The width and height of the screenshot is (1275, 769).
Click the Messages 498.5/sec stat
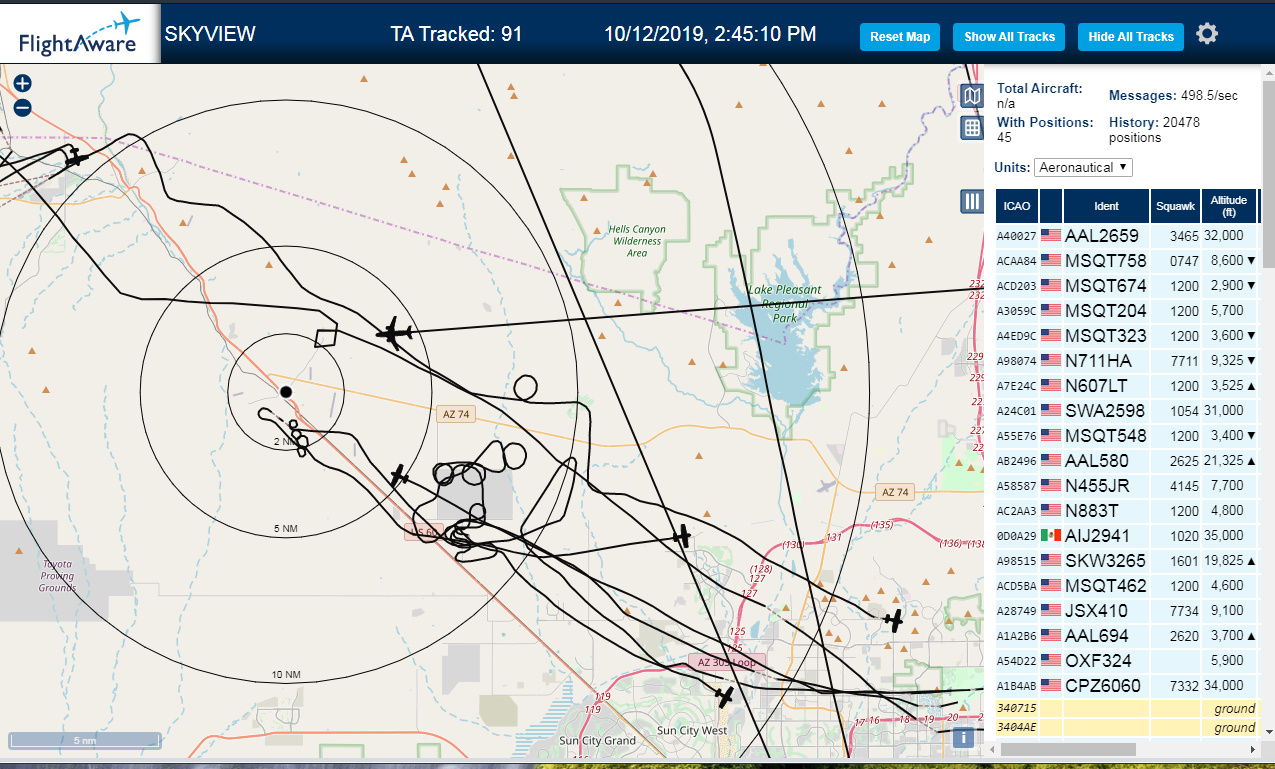click(1174, 95)
